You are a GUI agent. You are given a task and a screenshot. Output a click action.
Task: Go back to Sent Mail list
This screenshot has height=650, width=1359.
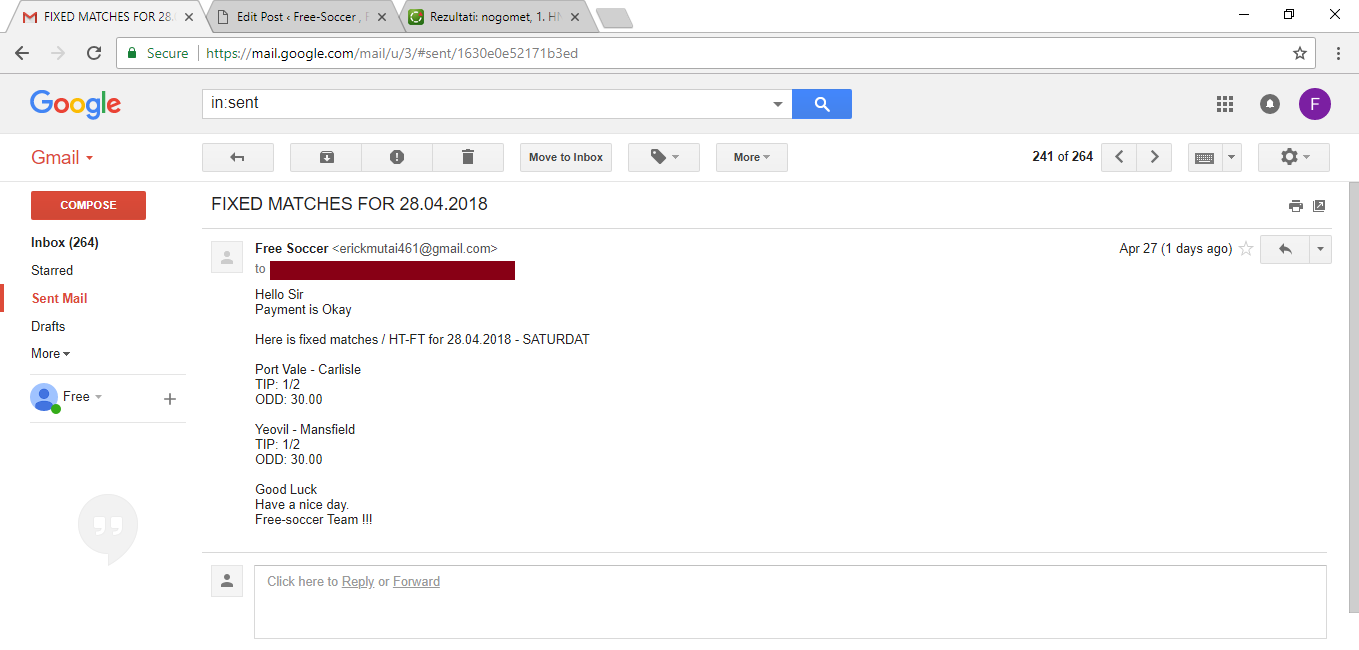pos(237,157)
